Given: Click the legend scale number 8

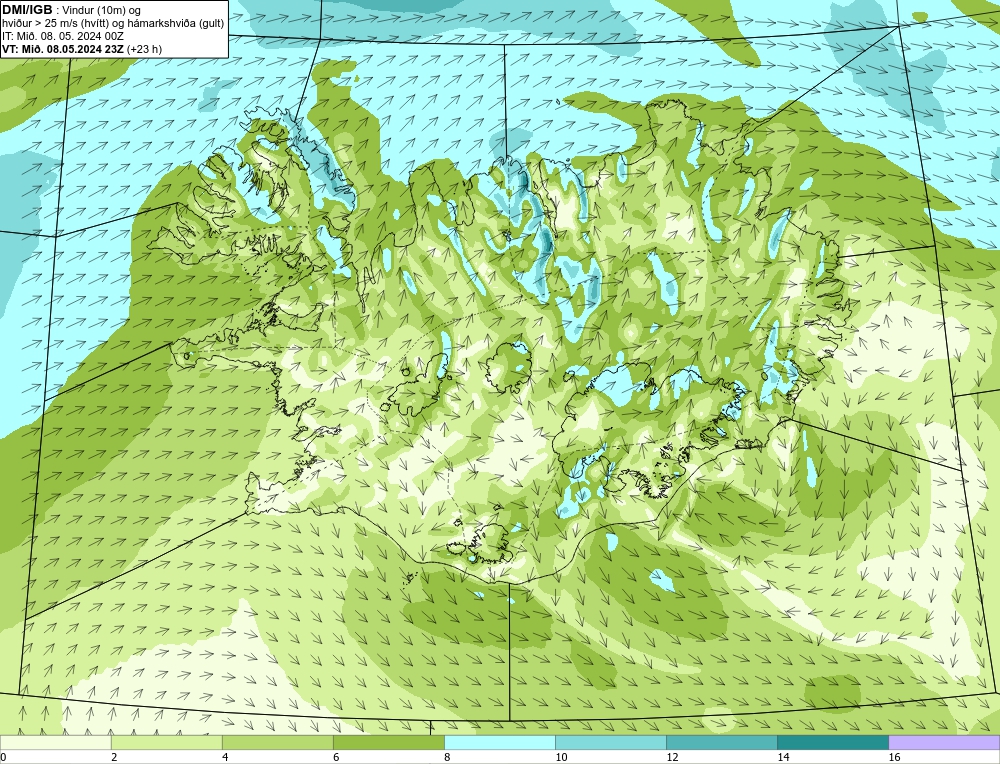Looking at the screenshot, I should tap(447, 757).
